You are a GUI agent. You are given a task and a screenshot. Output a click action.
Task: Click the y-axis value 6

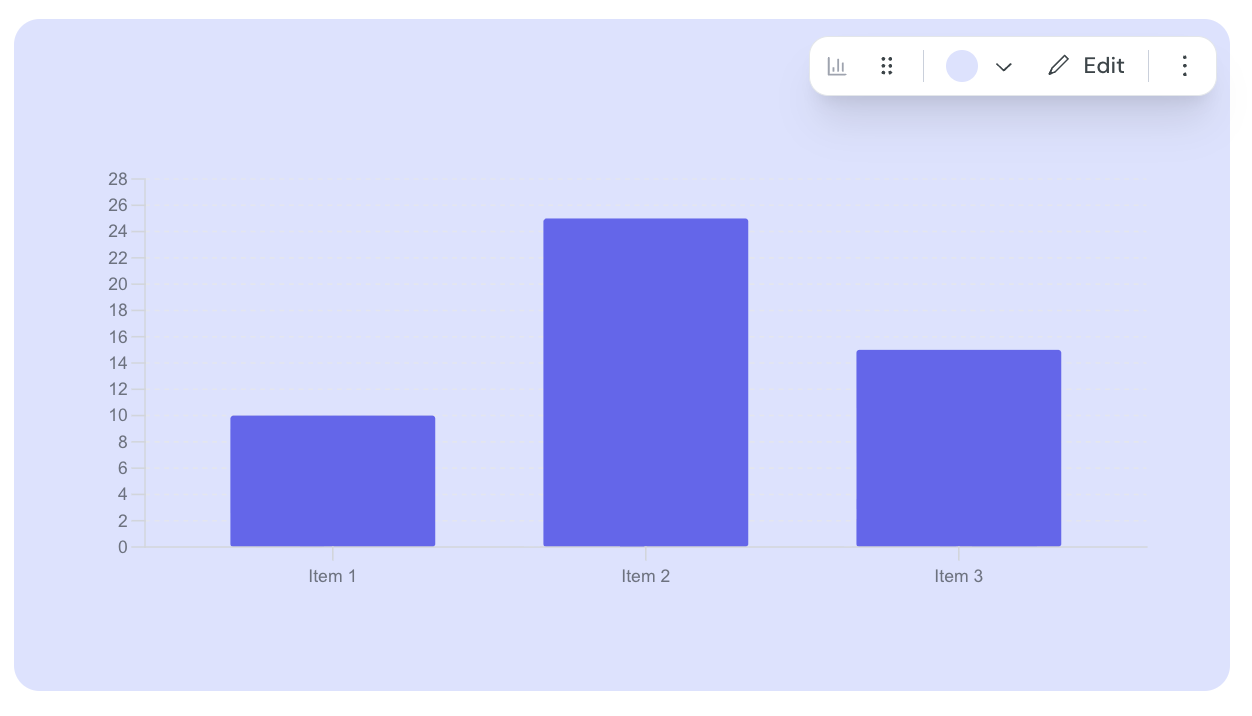point(123,468)
